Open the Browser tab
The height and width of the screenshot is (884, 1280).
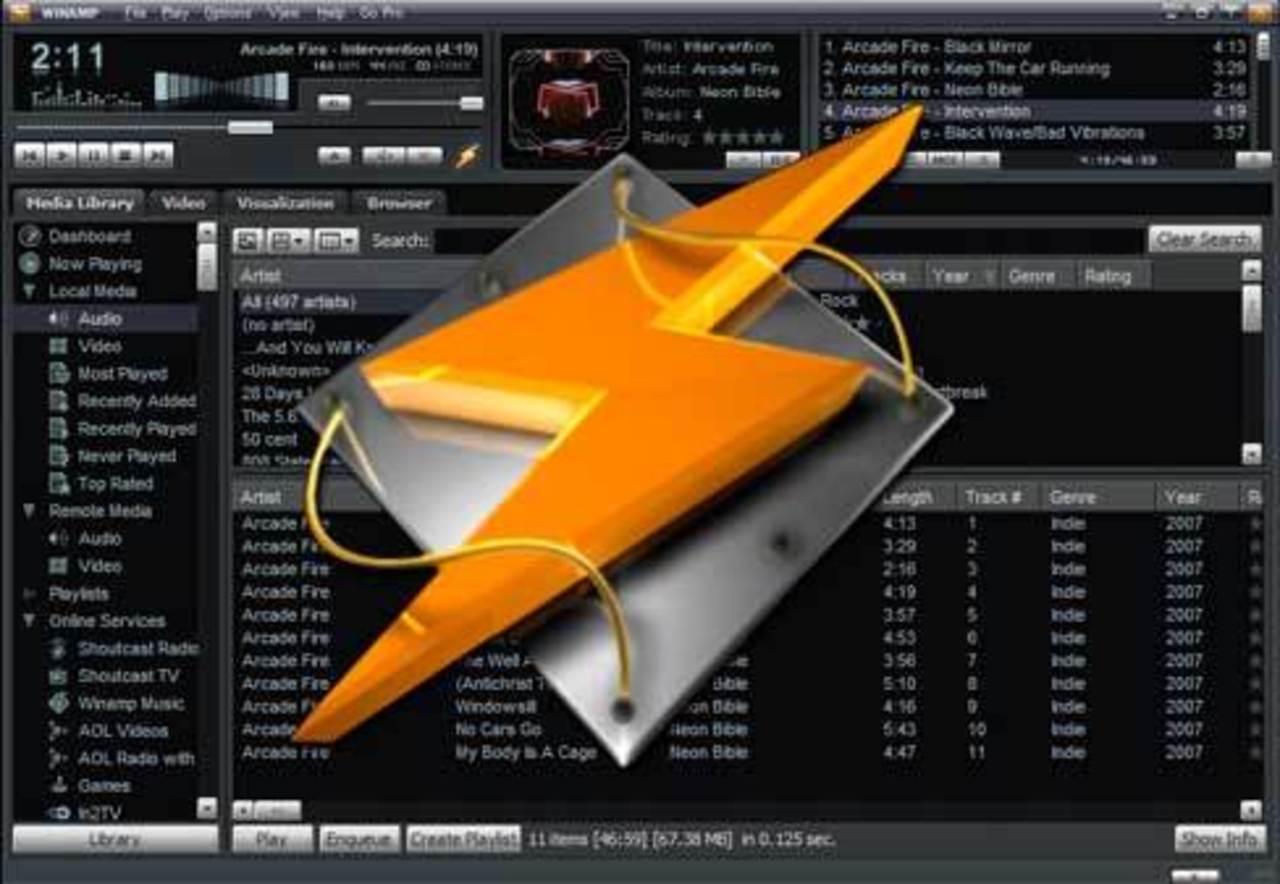(x=399, y=203)
